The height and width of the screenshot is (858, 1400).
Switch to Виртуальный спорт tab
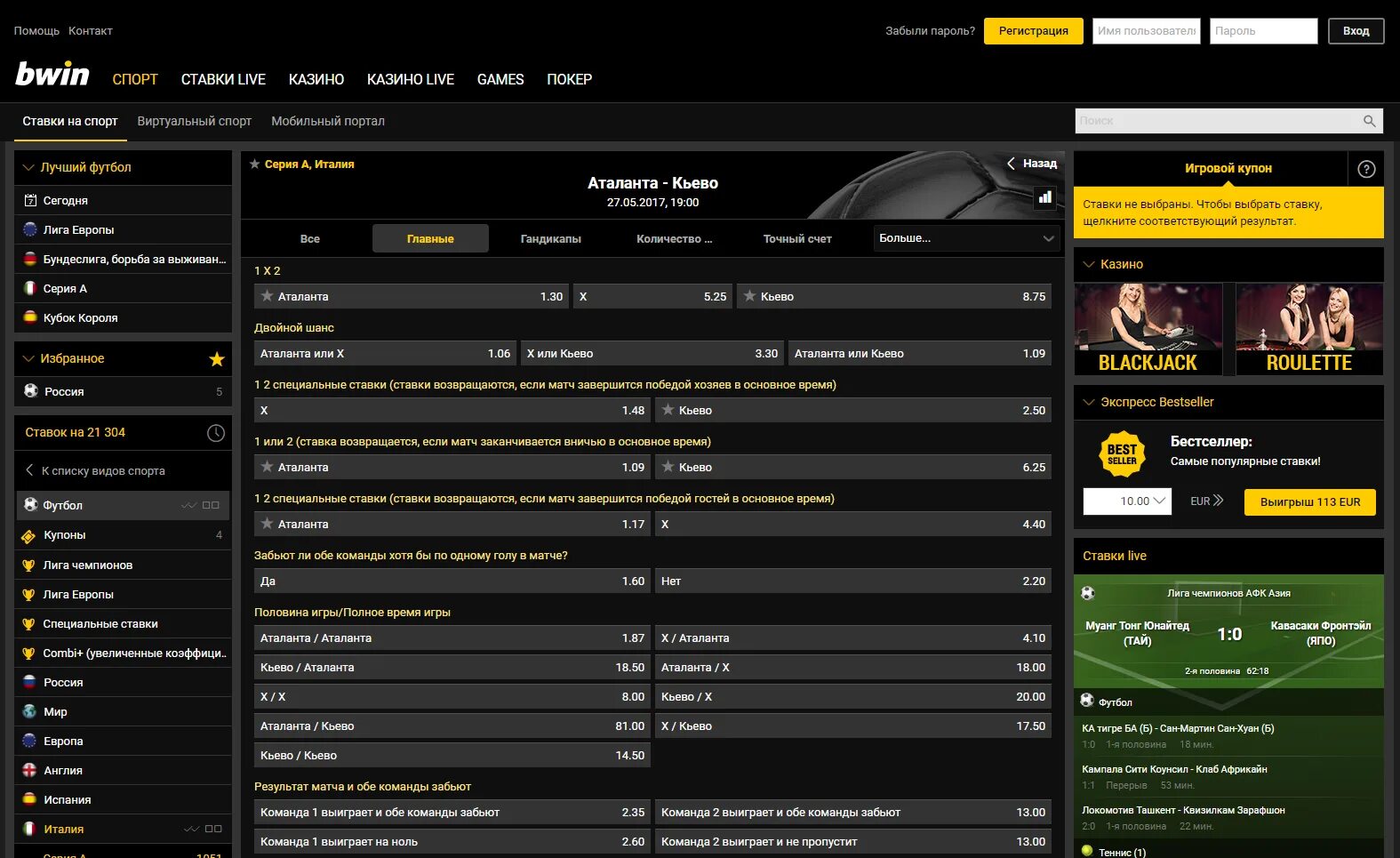pos(194,121)
